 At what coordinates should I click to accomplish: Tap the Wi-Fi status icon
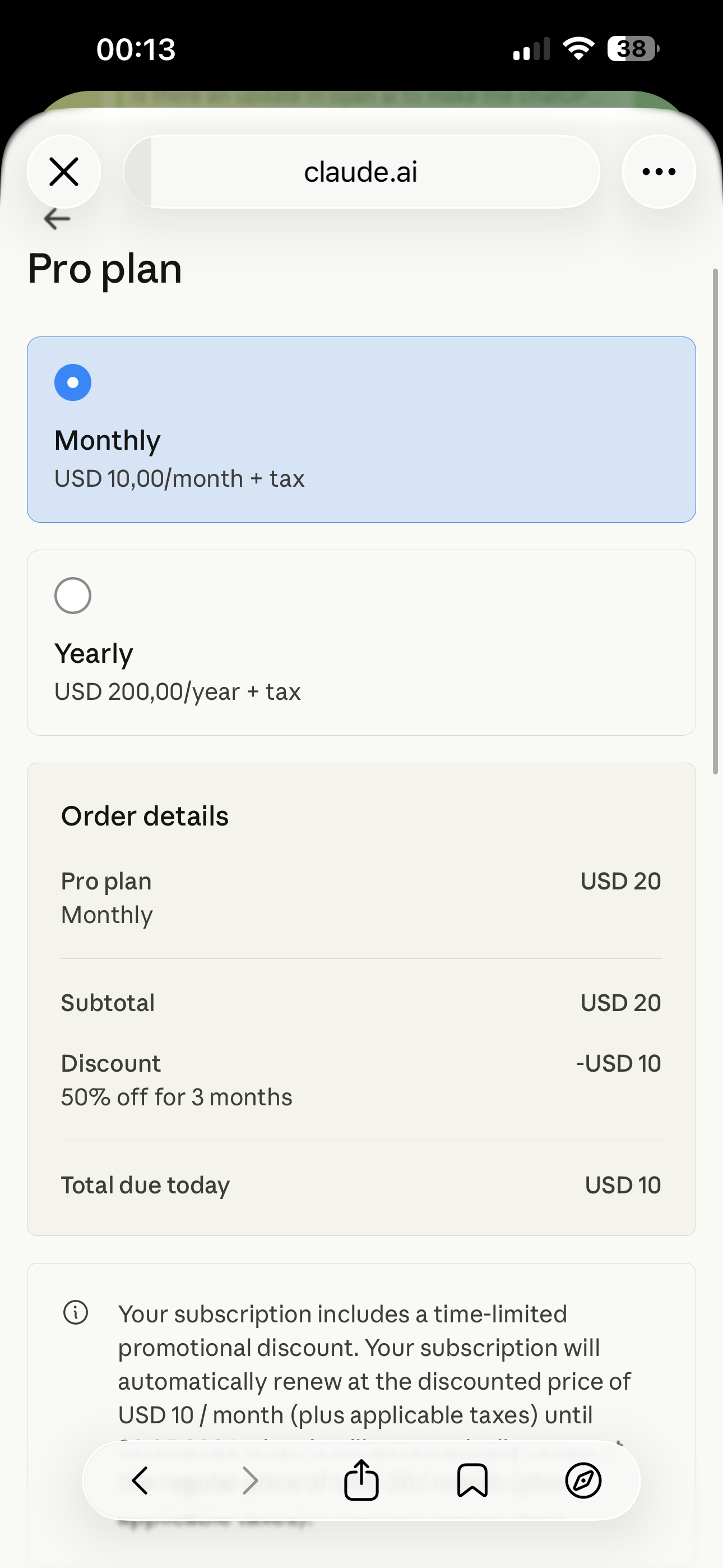pyautogui.click(x=578, y=49)
